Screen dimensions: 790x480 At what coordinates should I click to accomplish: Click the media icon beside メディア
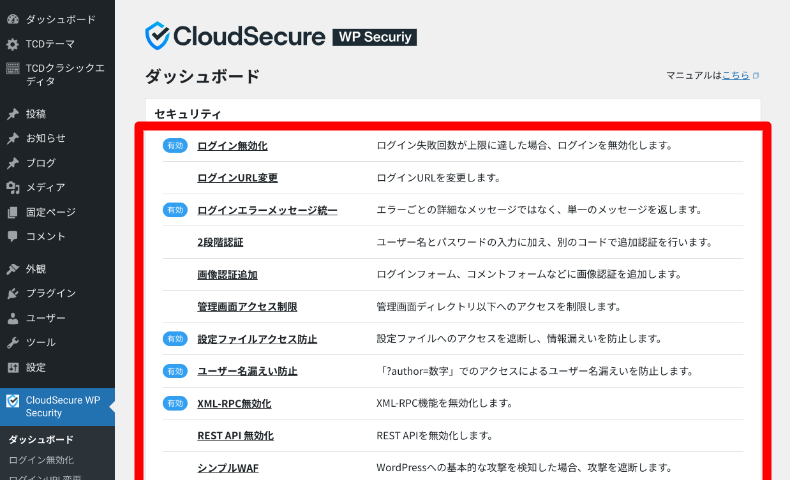pyautogui.click(x=13, y=187)
